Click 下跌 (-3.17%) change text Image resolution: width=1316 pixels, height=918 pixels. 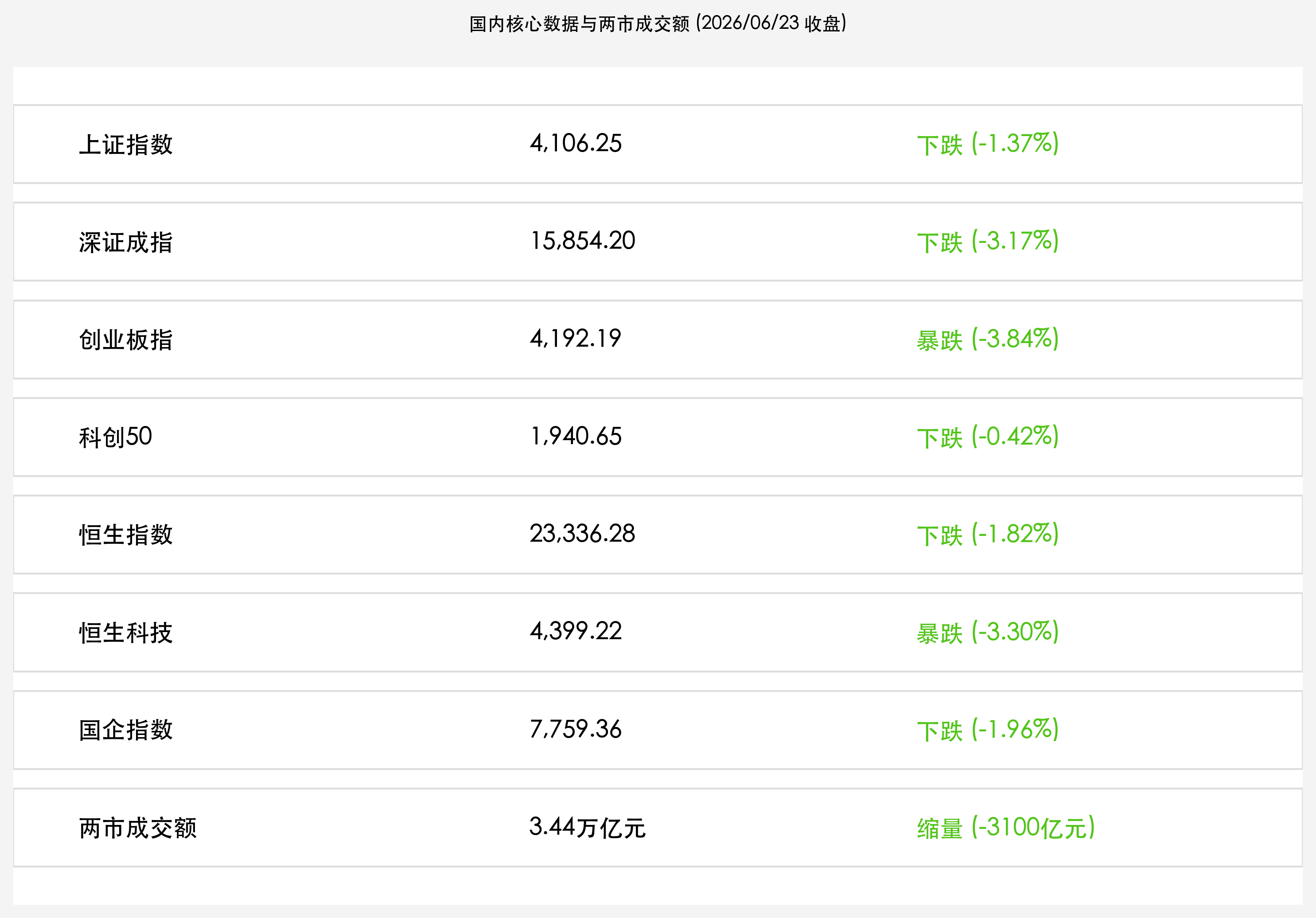click(988, 242)
